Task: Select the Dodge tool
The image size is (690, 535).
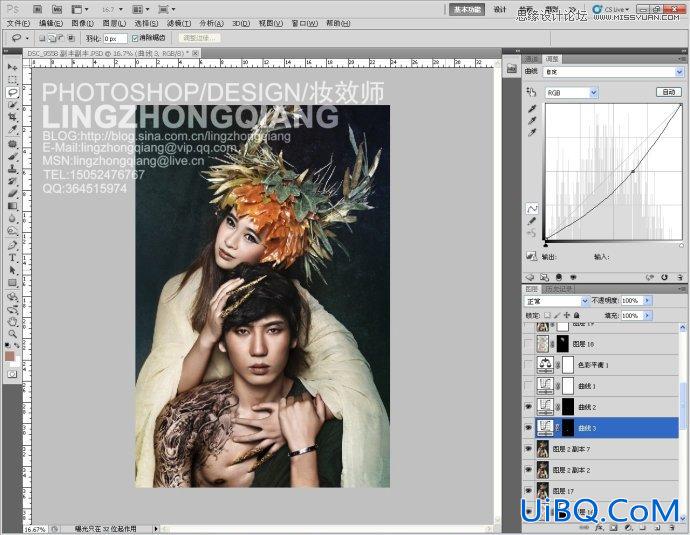Action: point(12,231)
